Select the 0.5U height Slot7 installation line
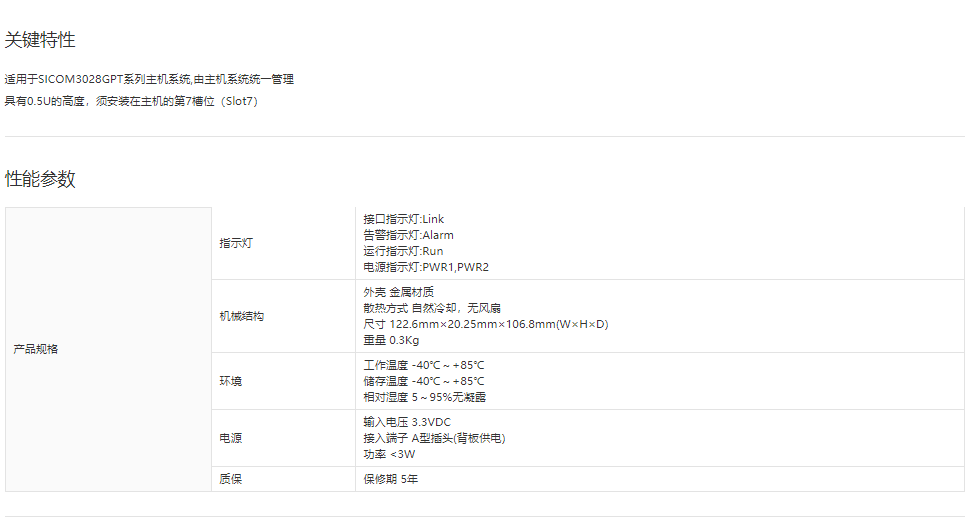 point(131,101)
